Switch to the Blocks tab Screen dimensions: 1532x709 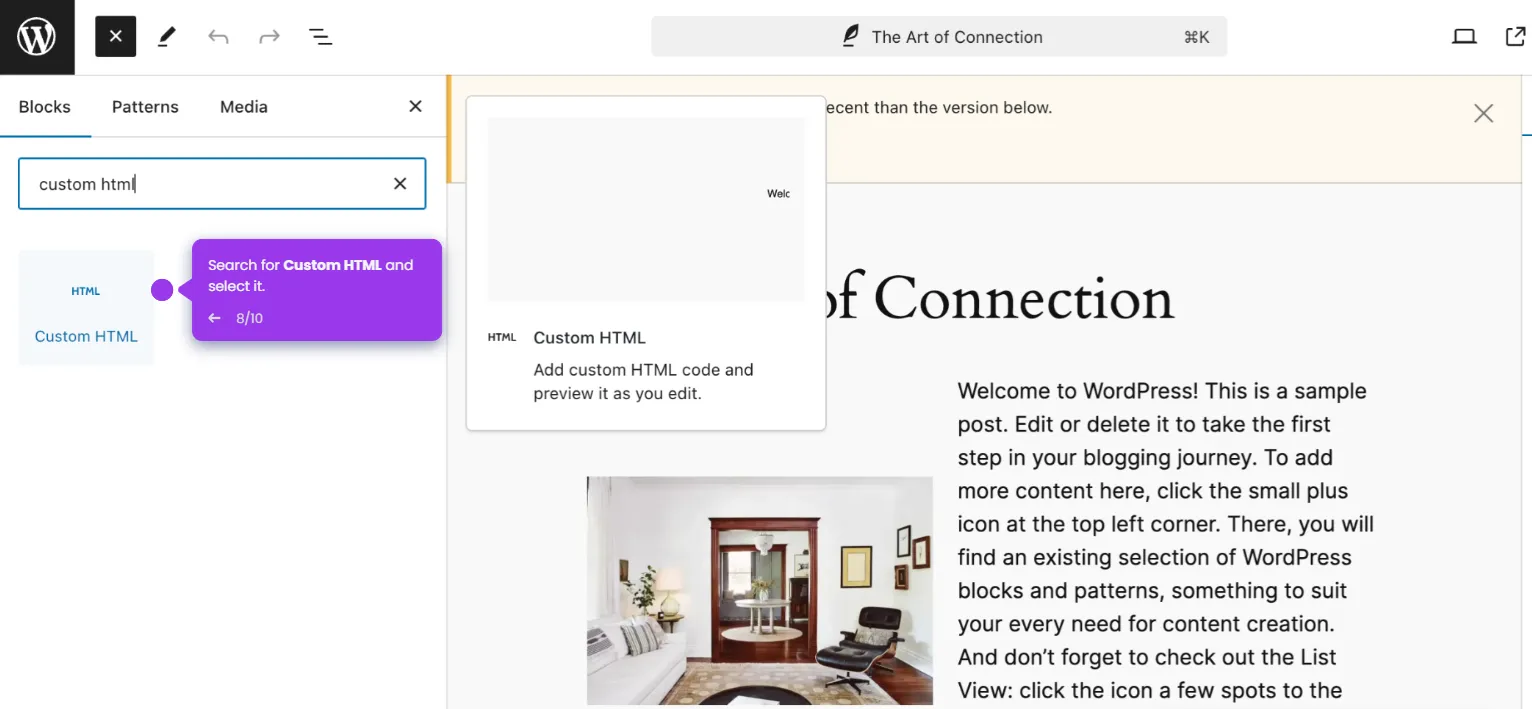45,107
